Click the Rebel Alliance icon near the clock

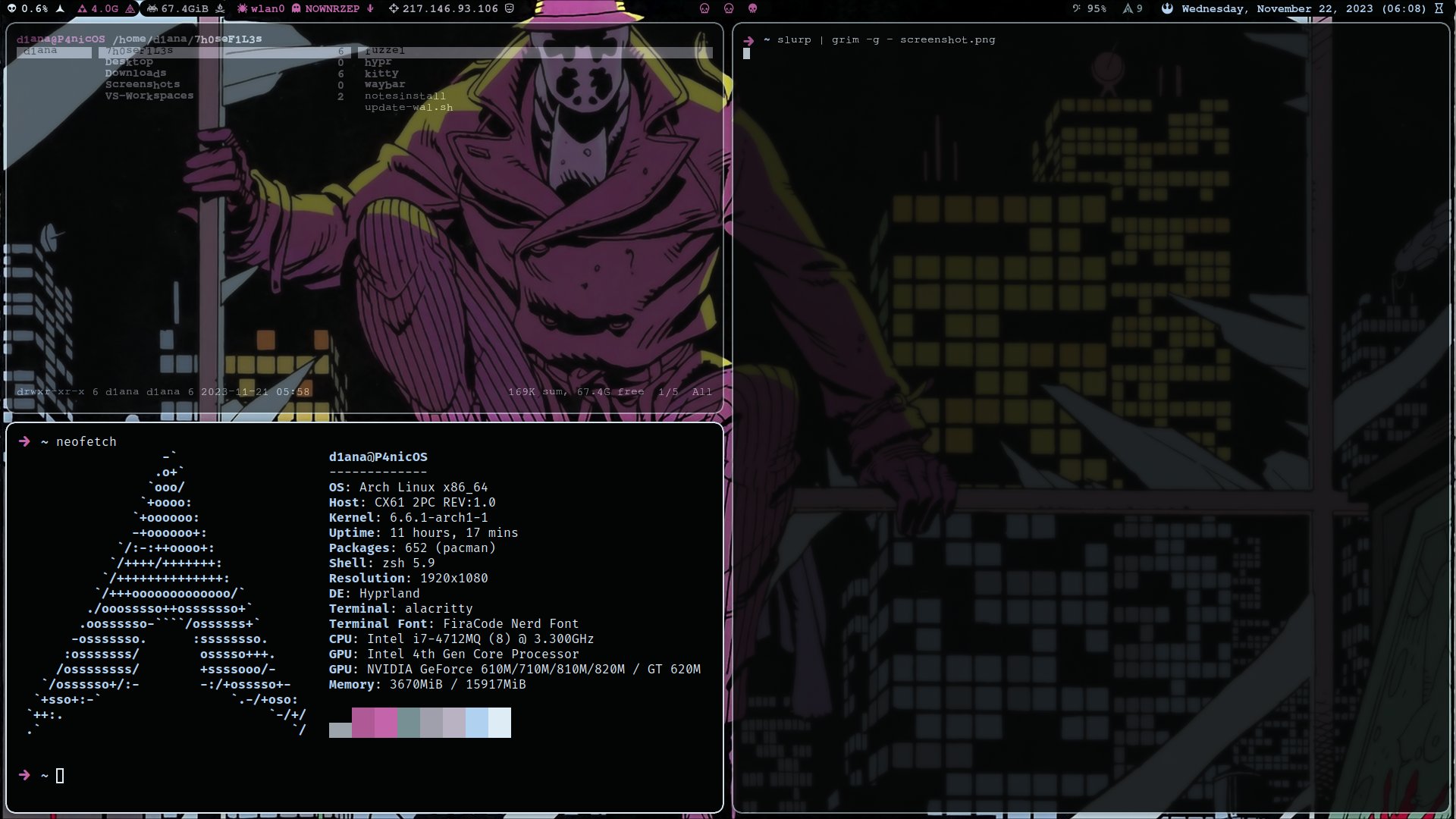[1166, 8]
